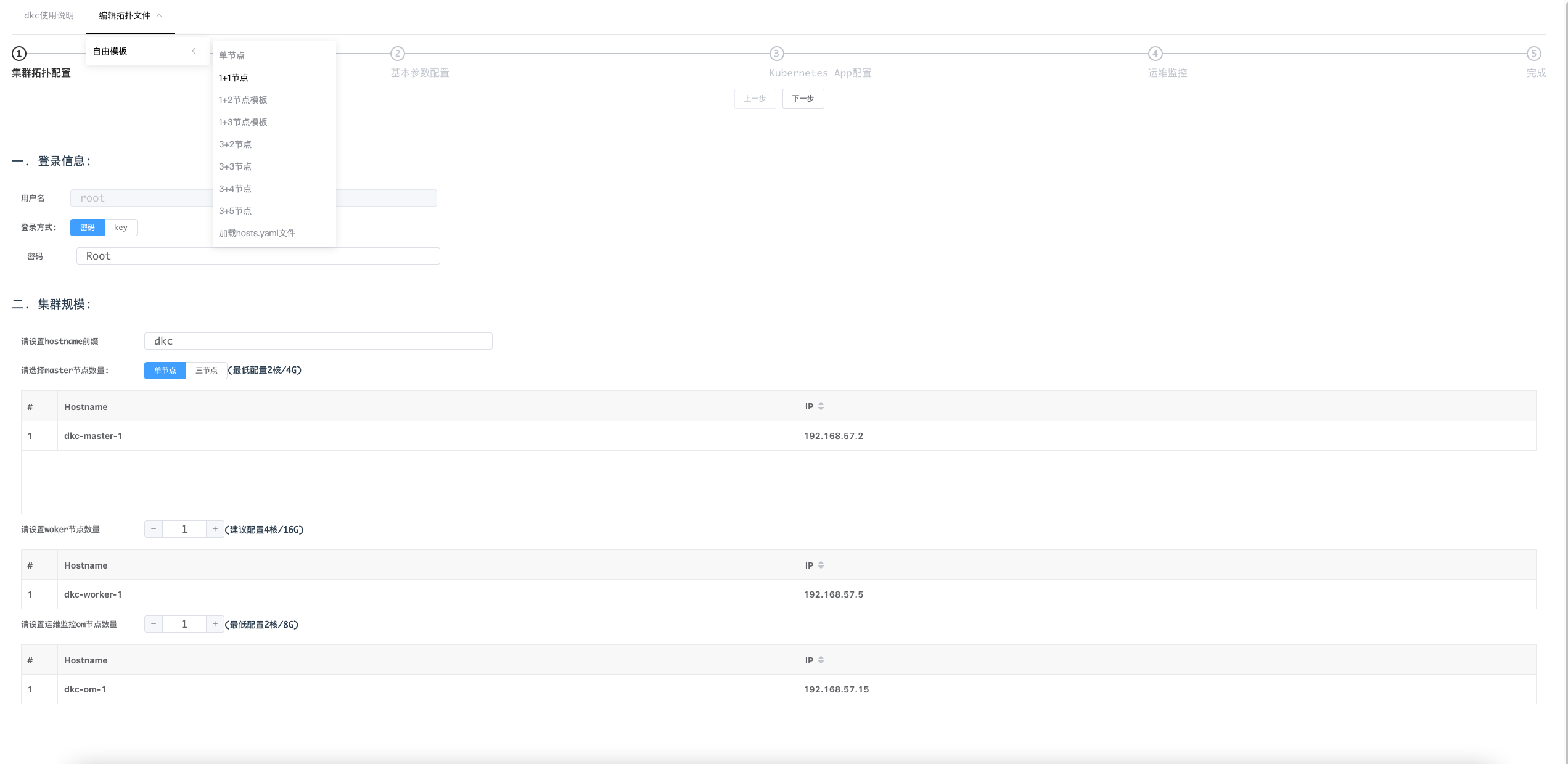
Task: Click the 下一步 button
Action: (x=803, y=99)
